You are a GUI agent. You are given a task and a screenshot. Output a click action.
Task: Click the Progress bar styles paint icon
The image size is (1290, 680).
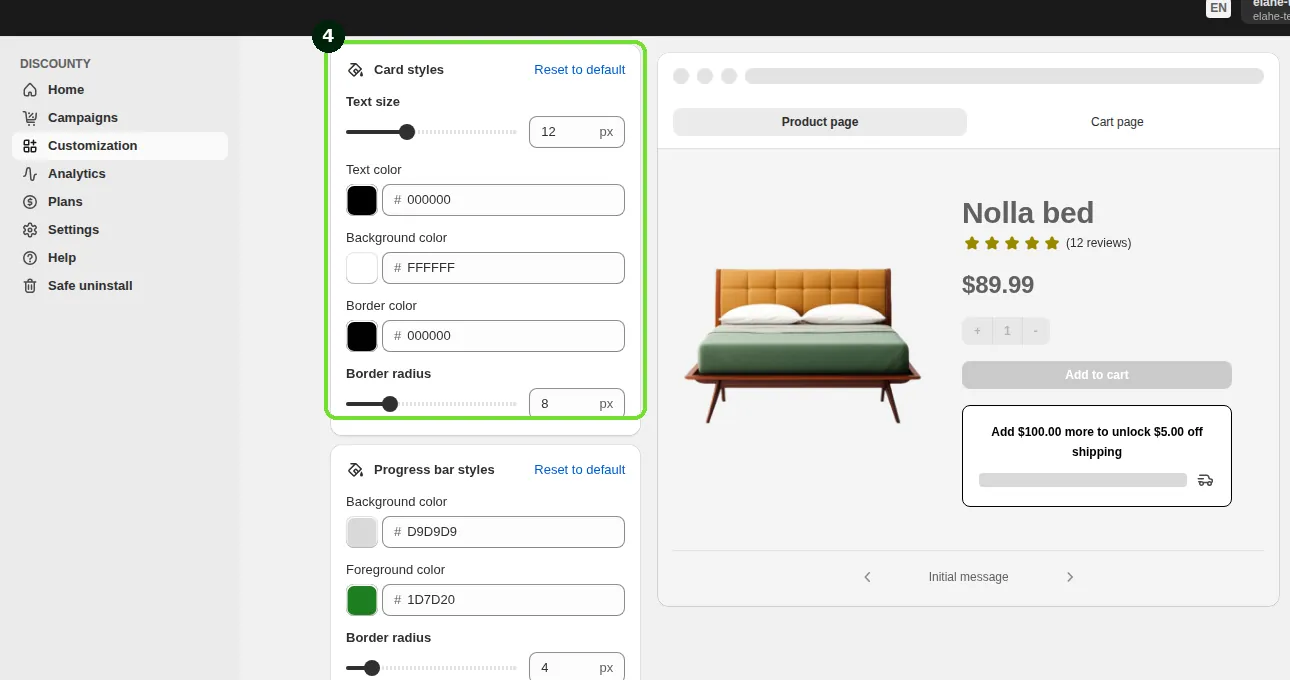pyautogui.click(x=355, y=470)
